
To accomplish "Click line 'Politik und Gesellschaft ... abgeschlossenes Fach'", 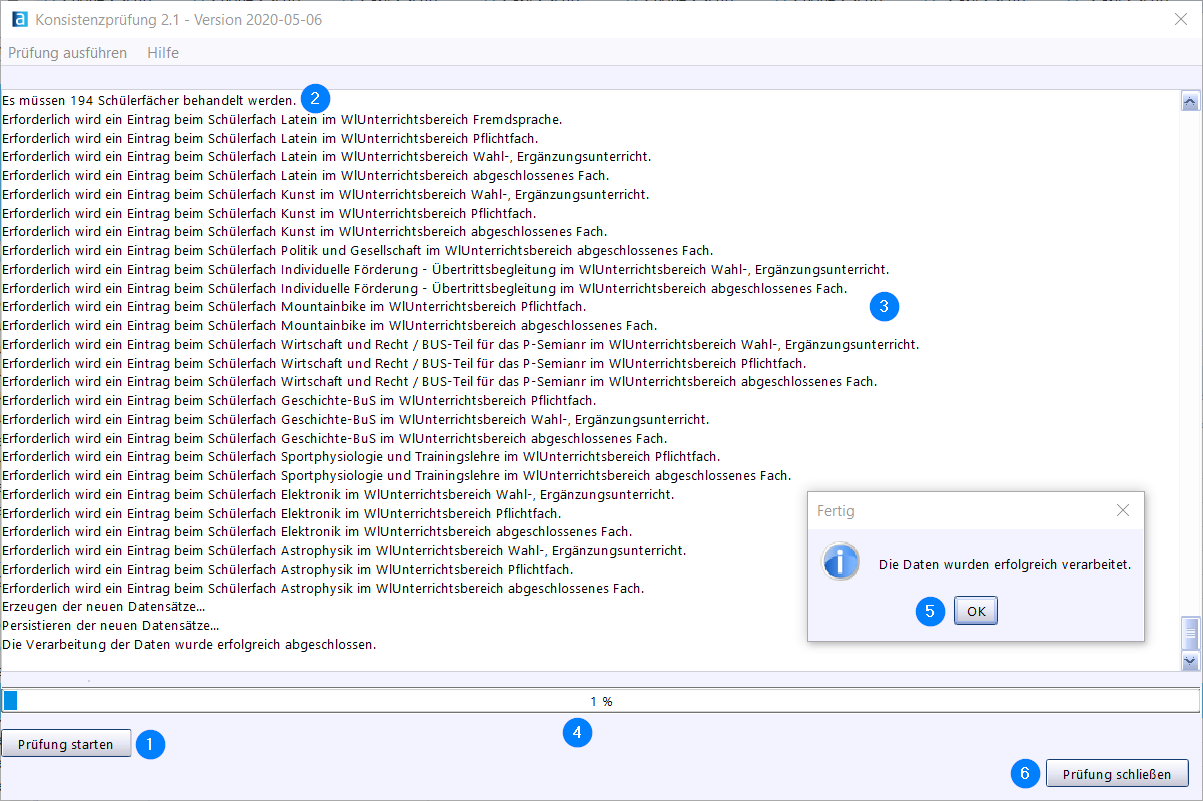I will [x=358, y=250].
